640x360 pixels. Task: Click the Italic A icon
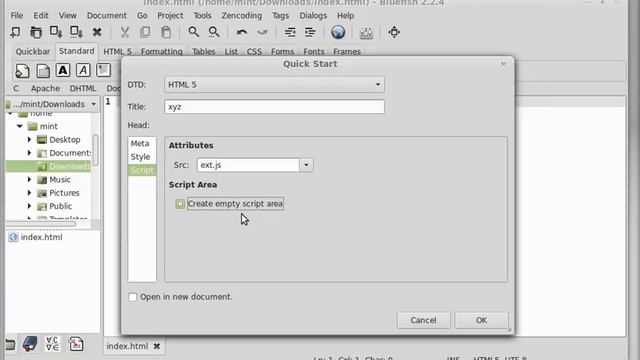click(x=83, y=70)
